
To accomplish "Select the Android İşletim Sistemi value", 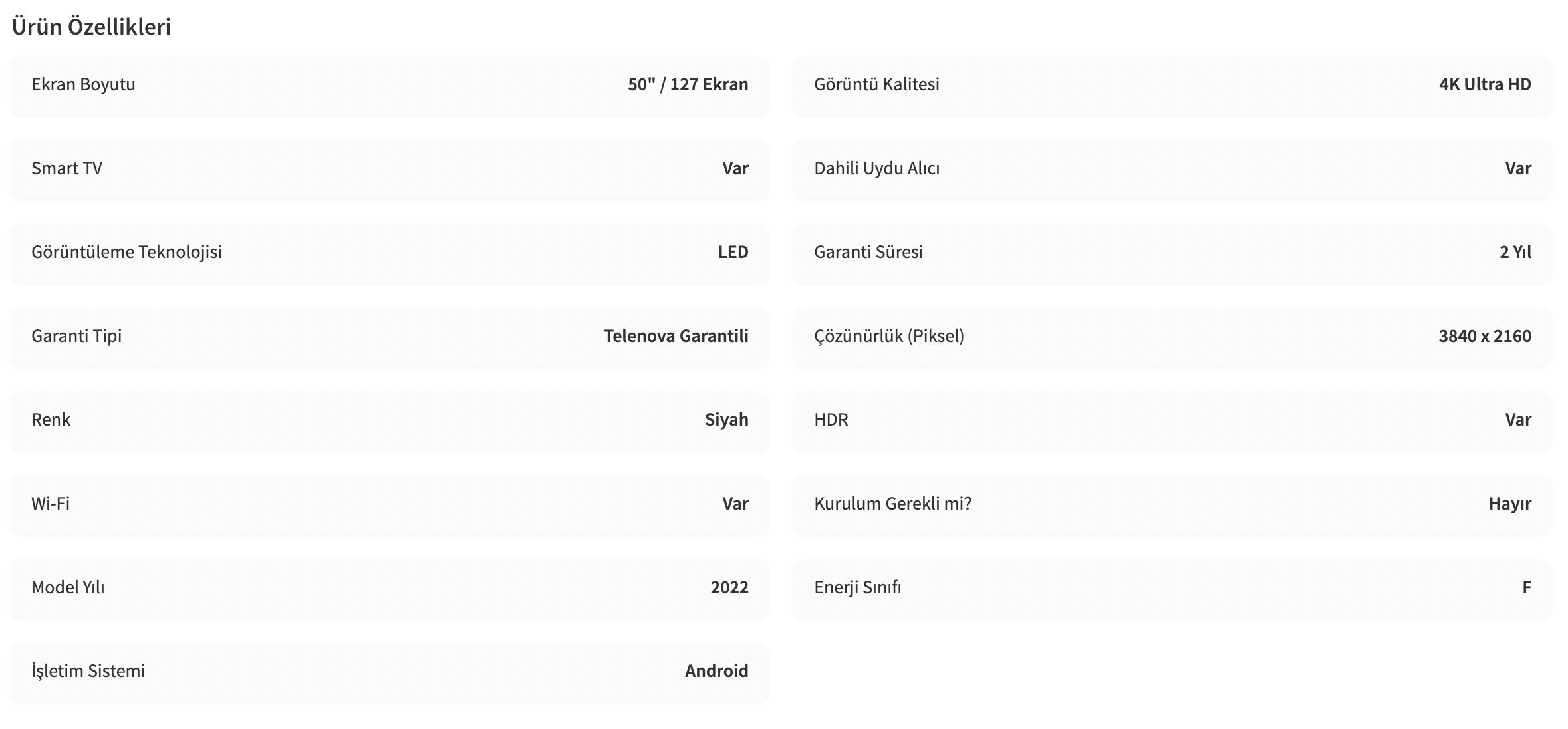I will [x=716, y=671].
